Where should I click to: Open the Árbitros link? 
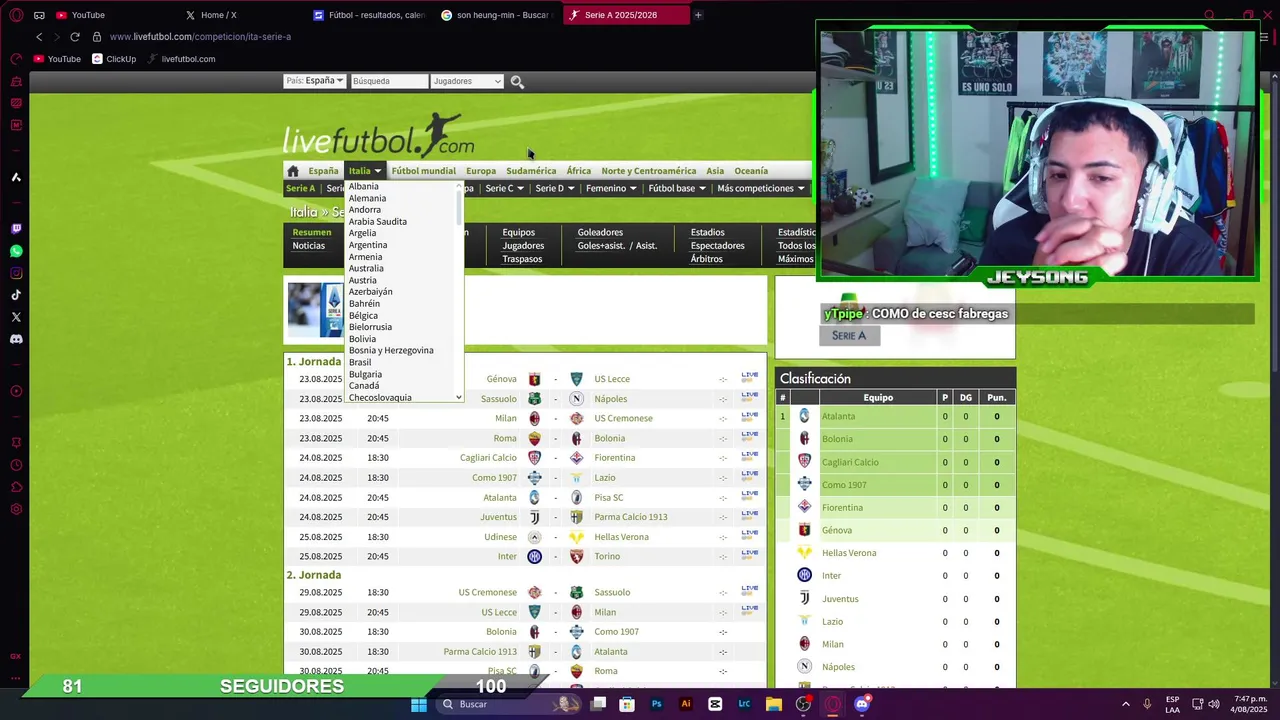tap(706, 259)
